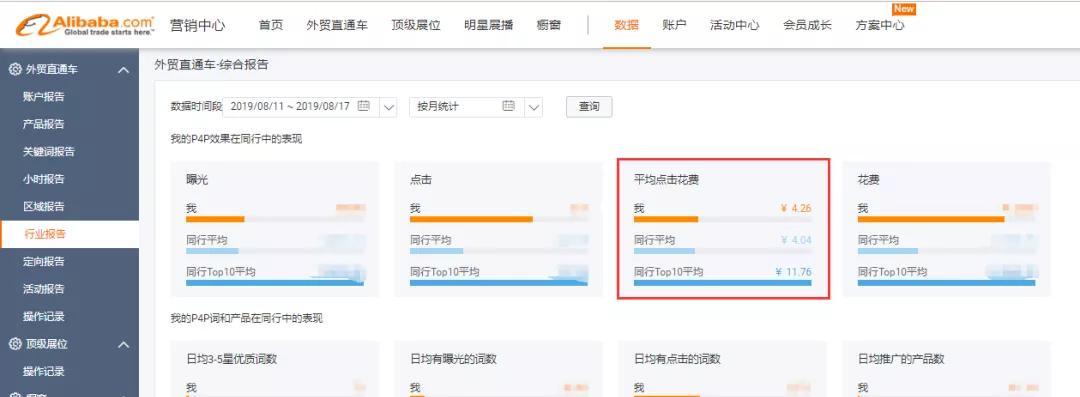Open 外贸直通车 top navigation item
This screenshot has height=397, width=1080.
[337, 26]
